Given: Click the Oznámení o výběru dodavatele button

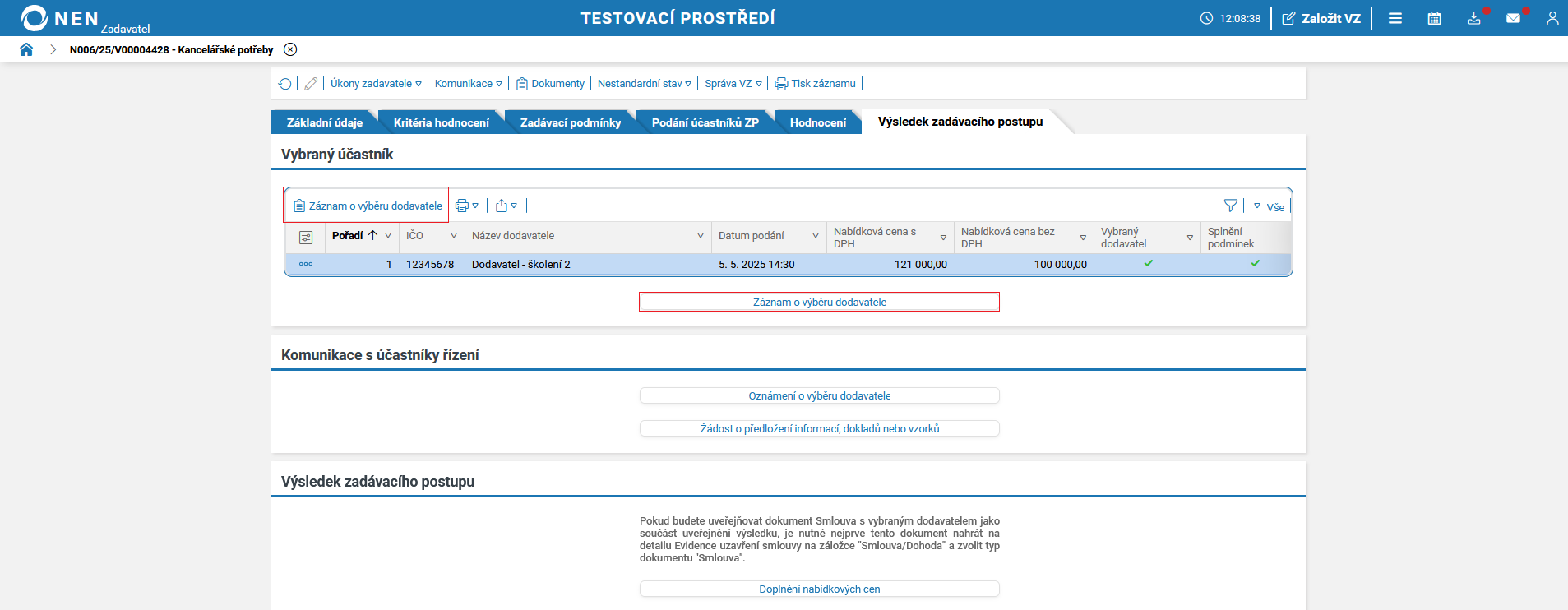Looking at the screenshot, I should tap(820, 396).
